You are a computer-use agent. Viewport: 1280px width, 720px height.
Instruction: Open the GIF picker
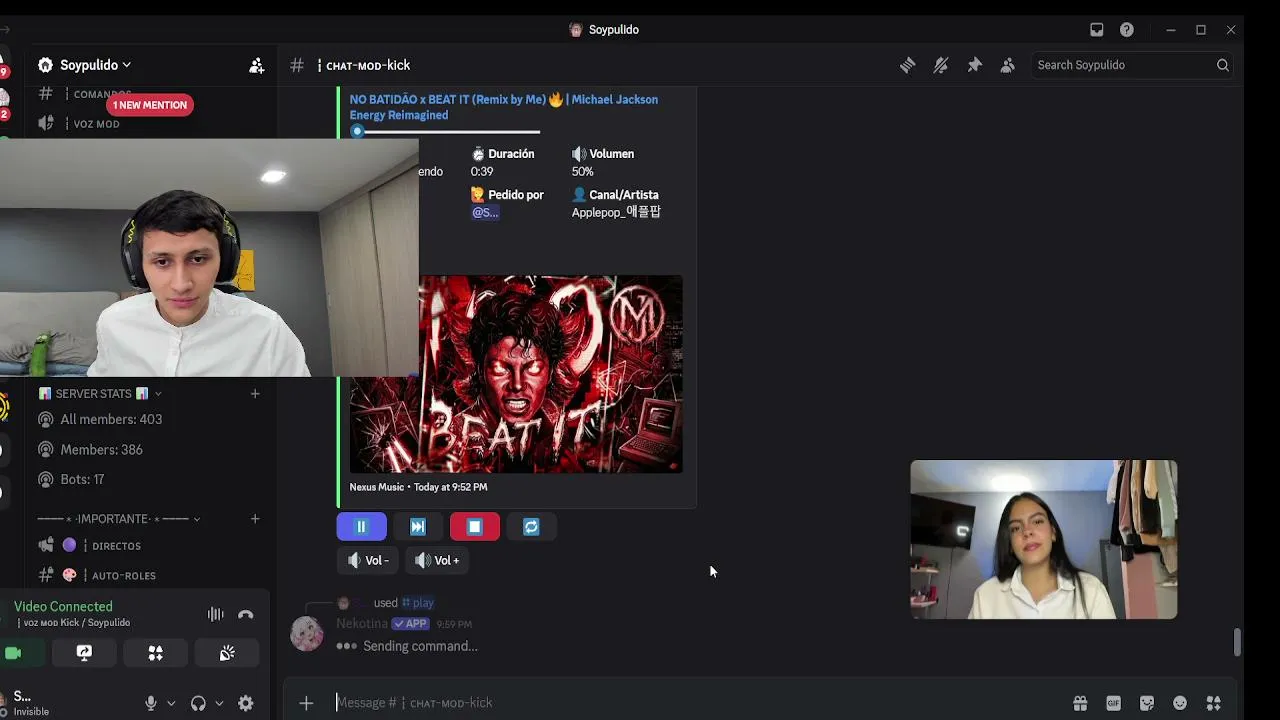(1113, 703)
